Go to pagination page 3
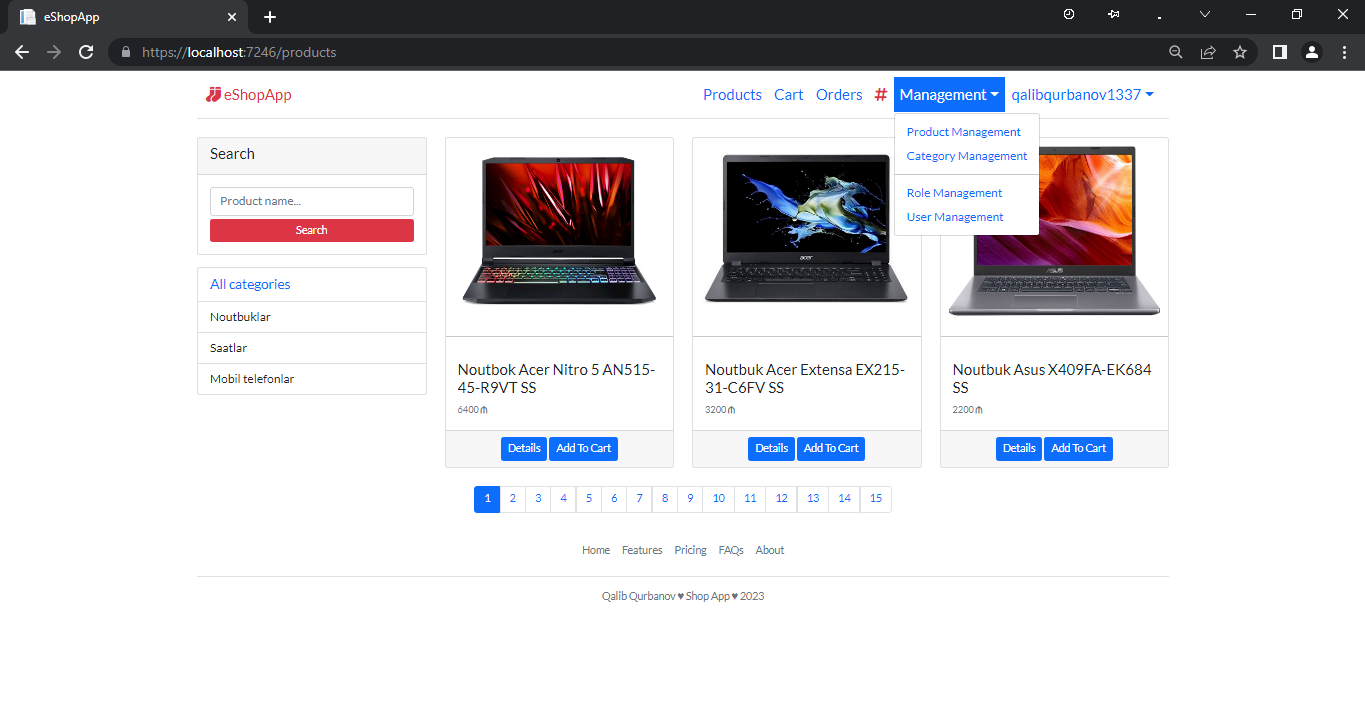Viewport: 1365px width, 712px height. (x=538, y=499)
